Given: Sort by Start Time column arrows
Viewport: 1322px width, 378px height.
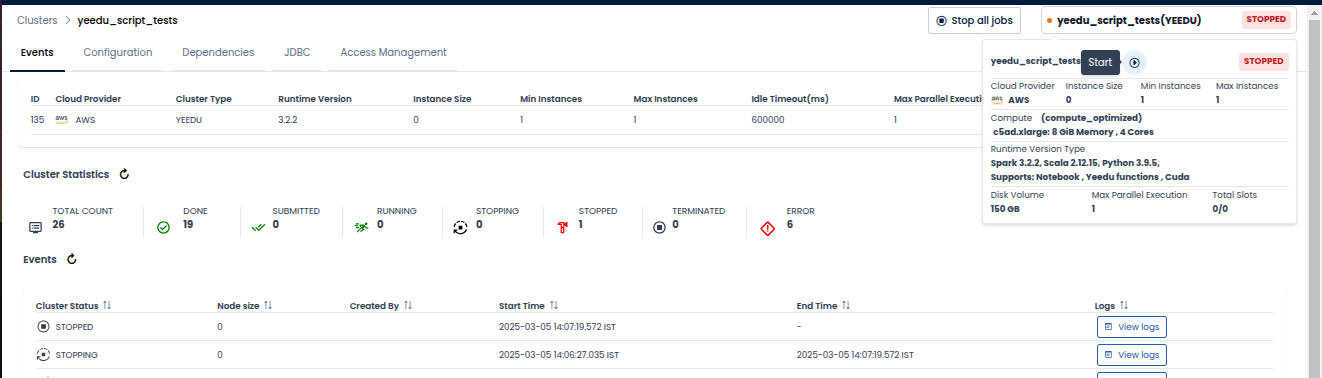Looking at the screenshot, I should pos(554,305).
